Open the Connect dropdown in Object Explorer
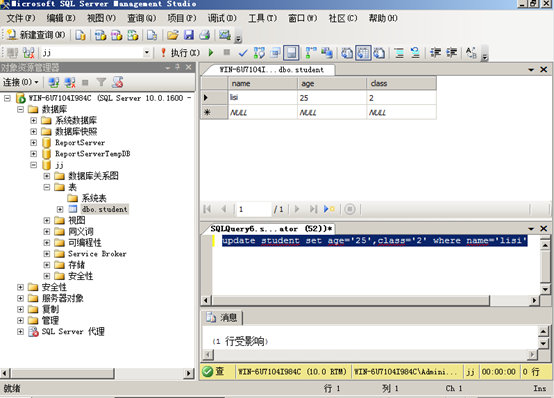This screenshot has height=398, width=554. [20, 82]
